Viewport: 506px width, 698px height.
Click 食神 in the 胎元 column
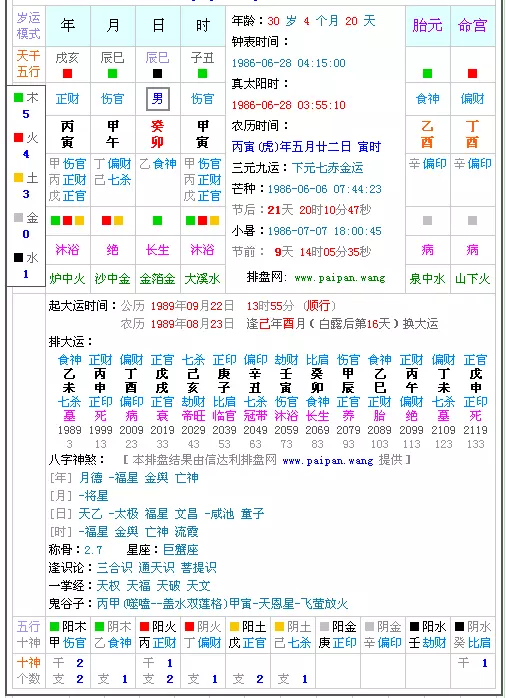427,98
